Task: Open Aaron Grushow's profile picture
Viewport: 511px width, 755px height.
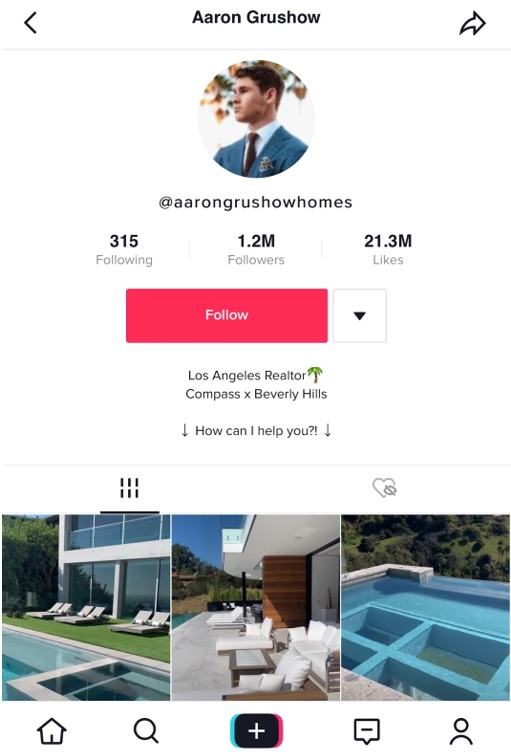Action: point(256,119)
